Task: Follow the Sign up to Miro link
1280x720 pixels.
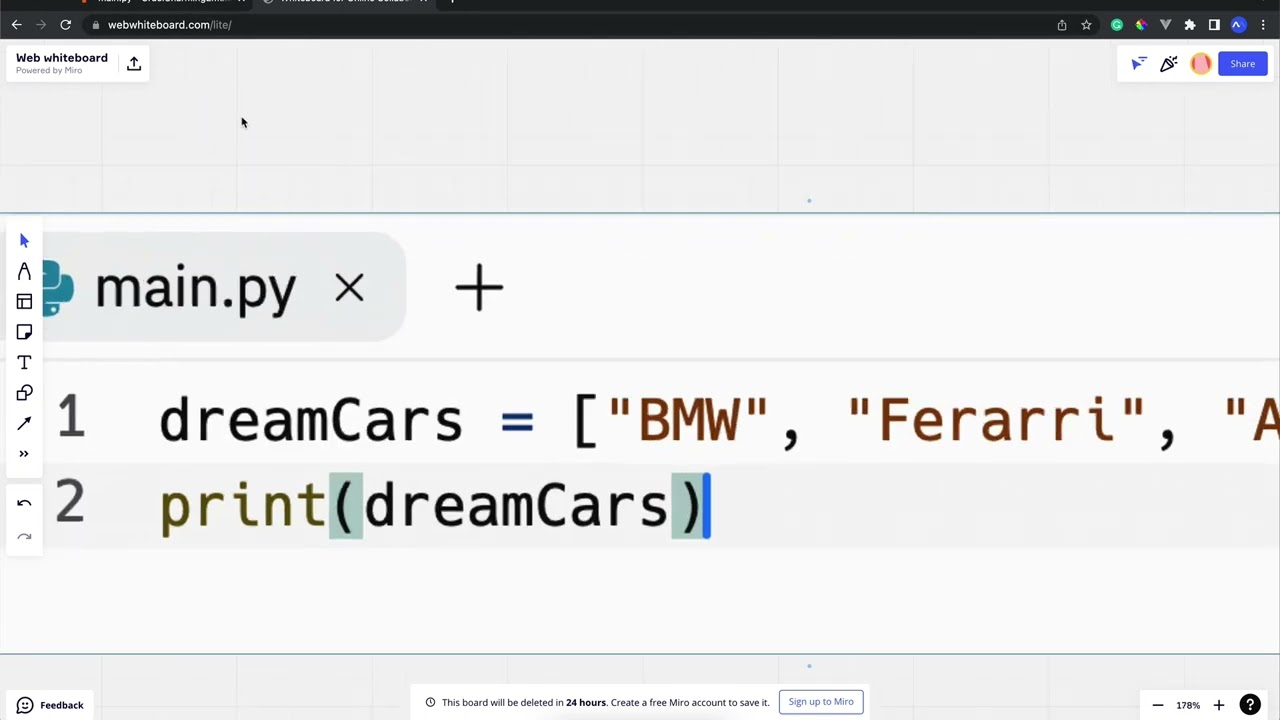Action: pyautogui.click(x=821, y=702)
